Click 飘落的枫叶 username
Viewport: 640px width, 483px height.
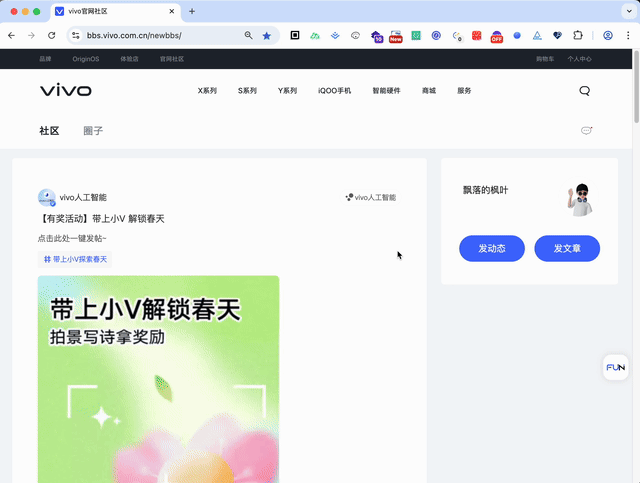point(485,190)
